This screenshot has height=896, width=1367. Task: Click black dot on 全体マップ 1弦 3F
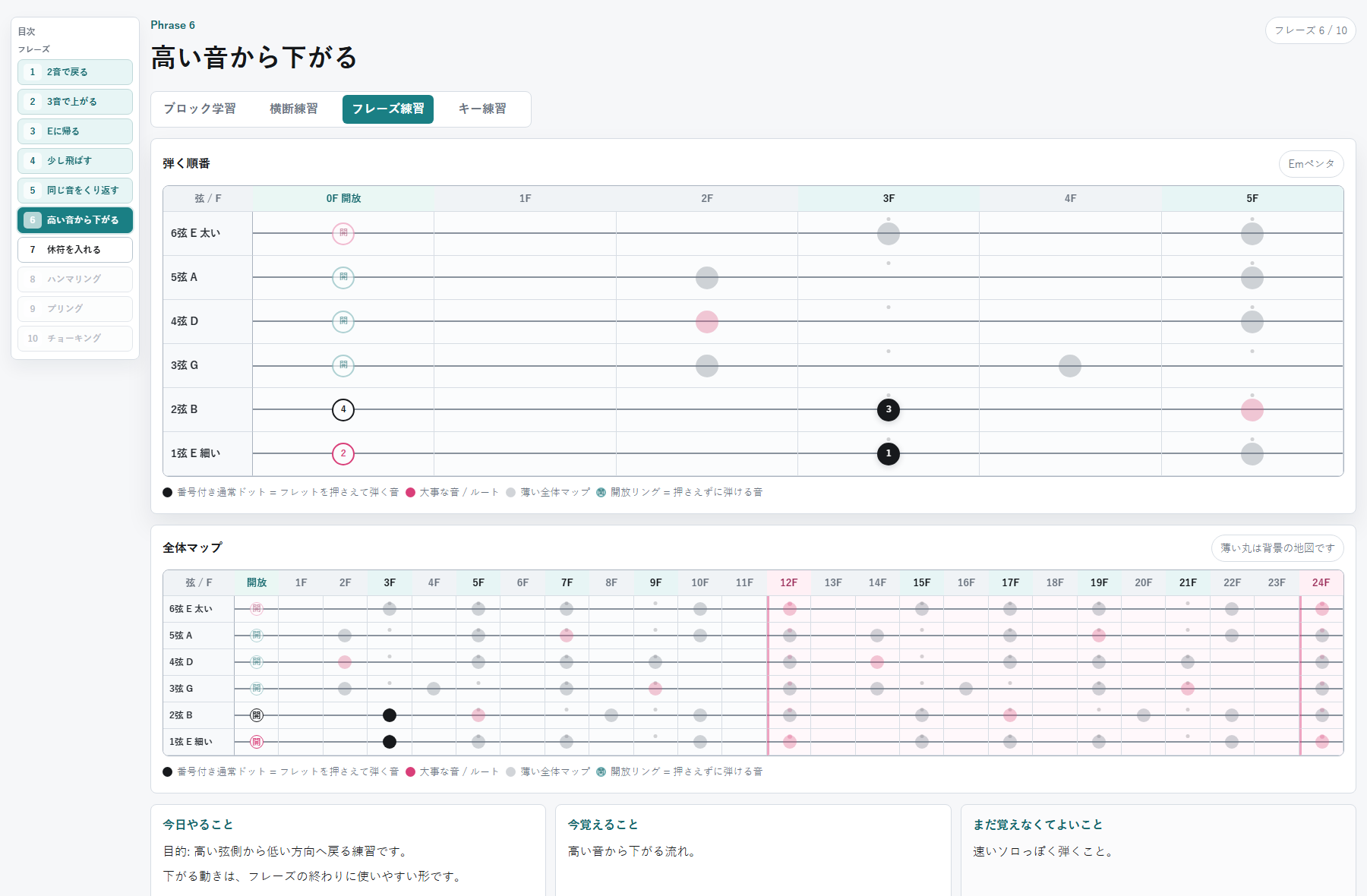pos(390,742)
